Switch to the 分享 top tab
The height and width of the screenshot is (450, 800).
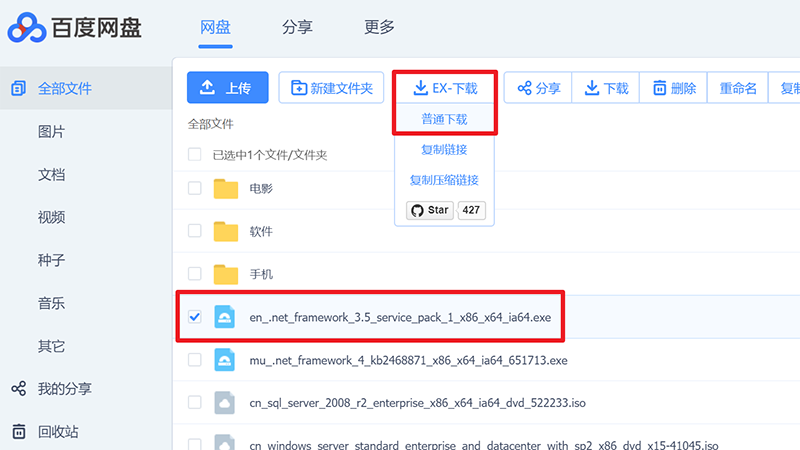[295, 27]
